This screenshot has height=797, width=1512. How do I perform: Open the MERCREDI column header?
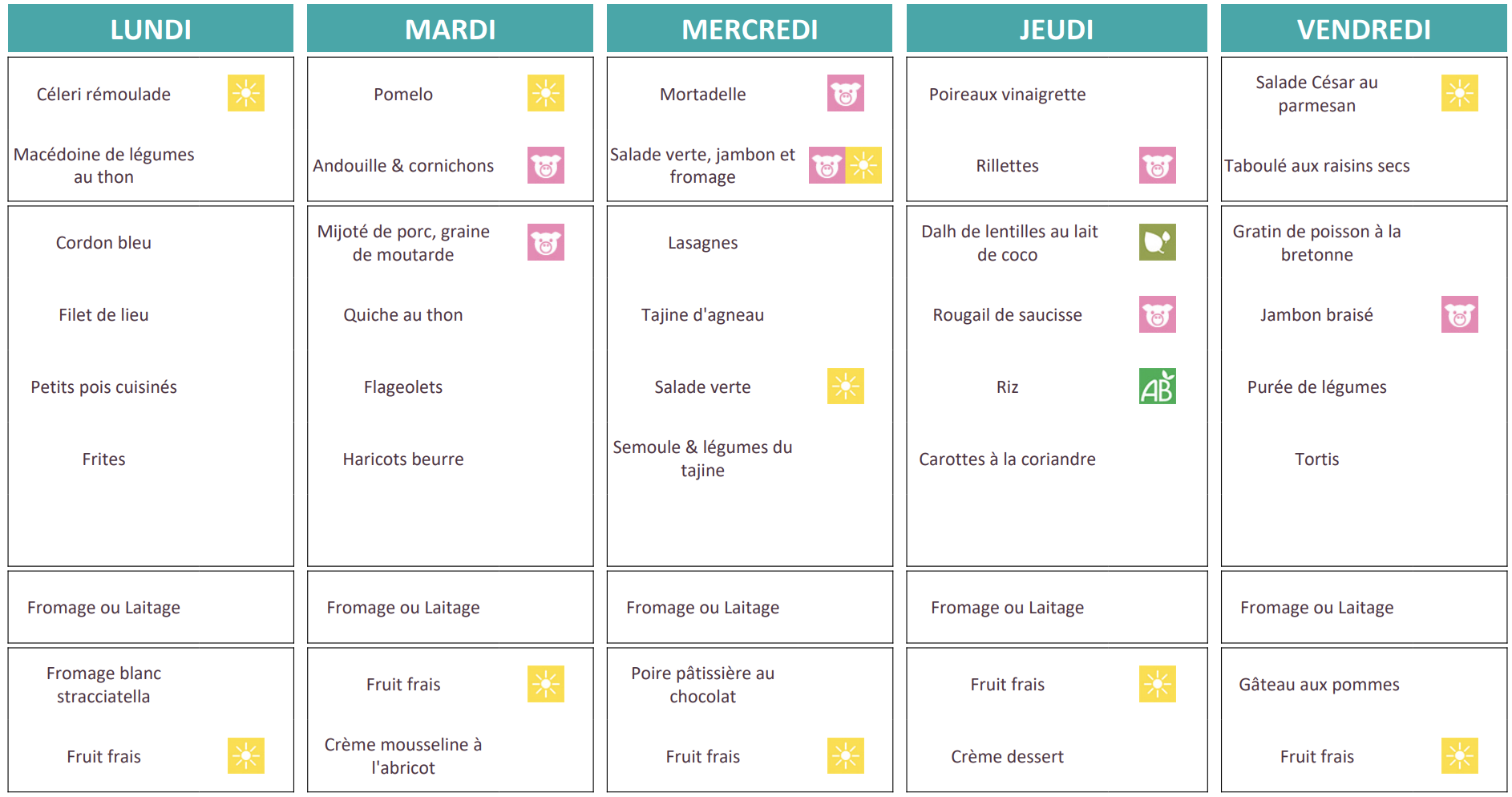[x=749, y=30]
